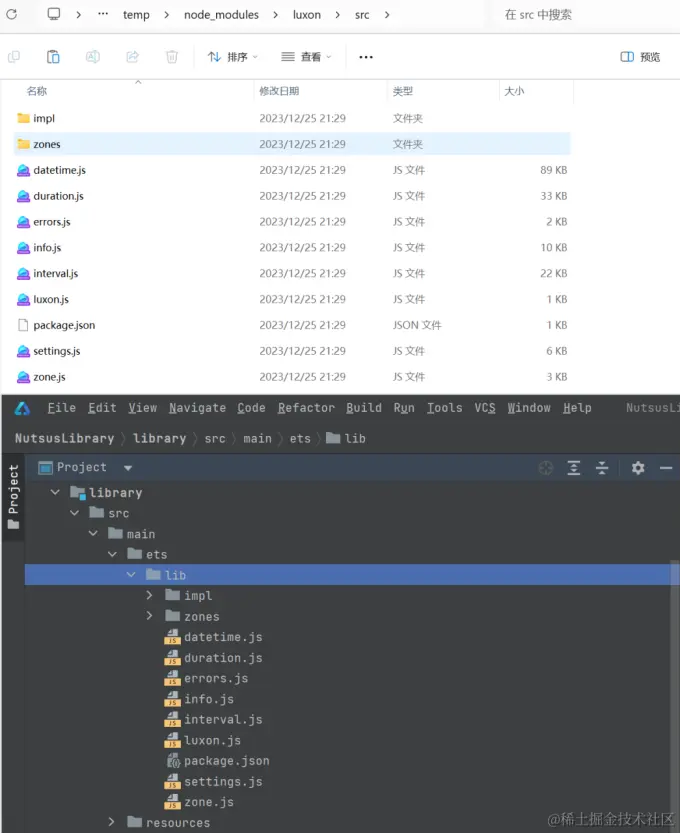The width and height of the screenshot is (681, 834).
Task: Open the 排序 sort dropdown
Action: tap(232, 57)
